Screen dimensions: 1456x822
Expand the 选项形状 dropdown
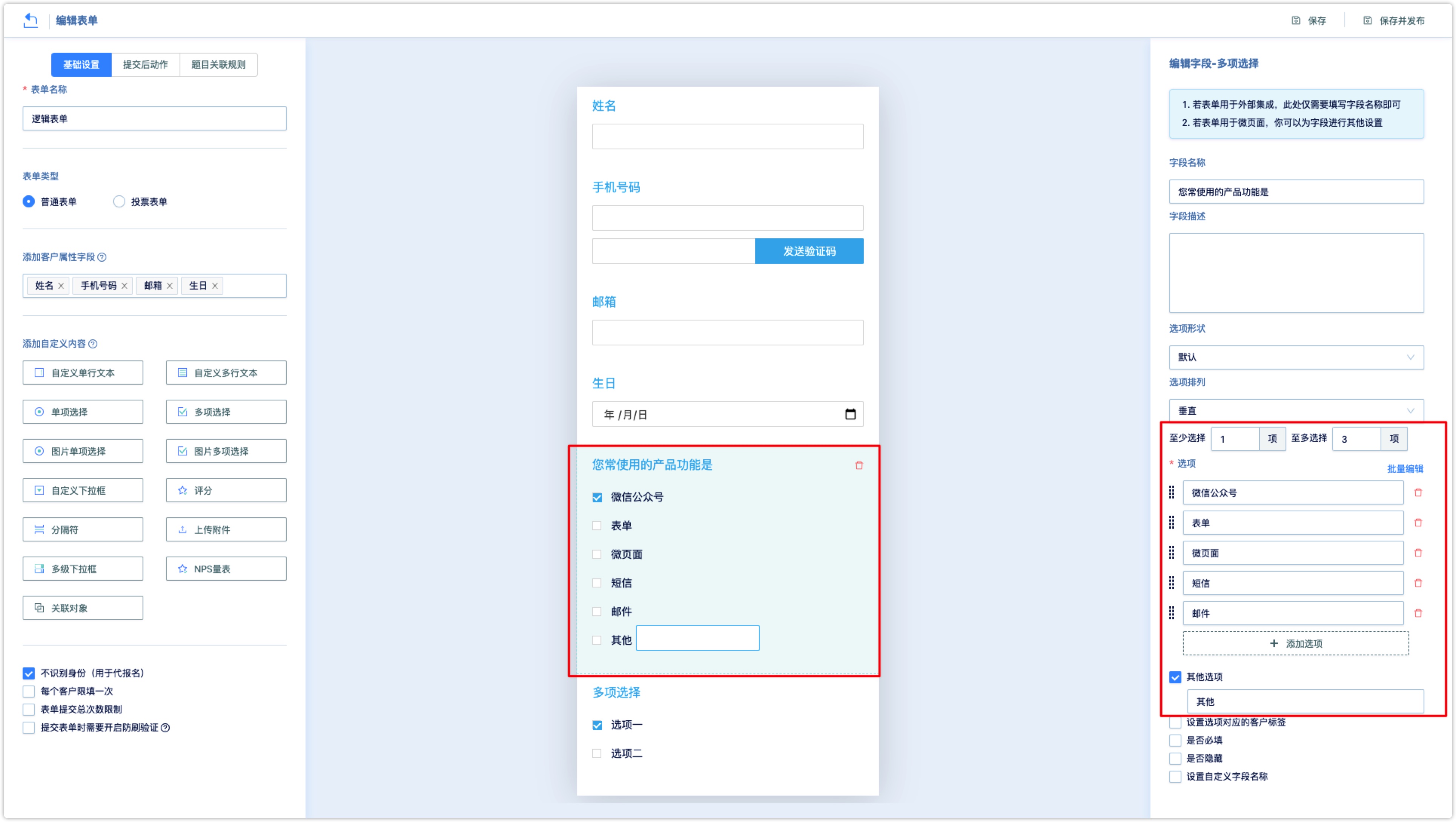tap(1296, 357)
